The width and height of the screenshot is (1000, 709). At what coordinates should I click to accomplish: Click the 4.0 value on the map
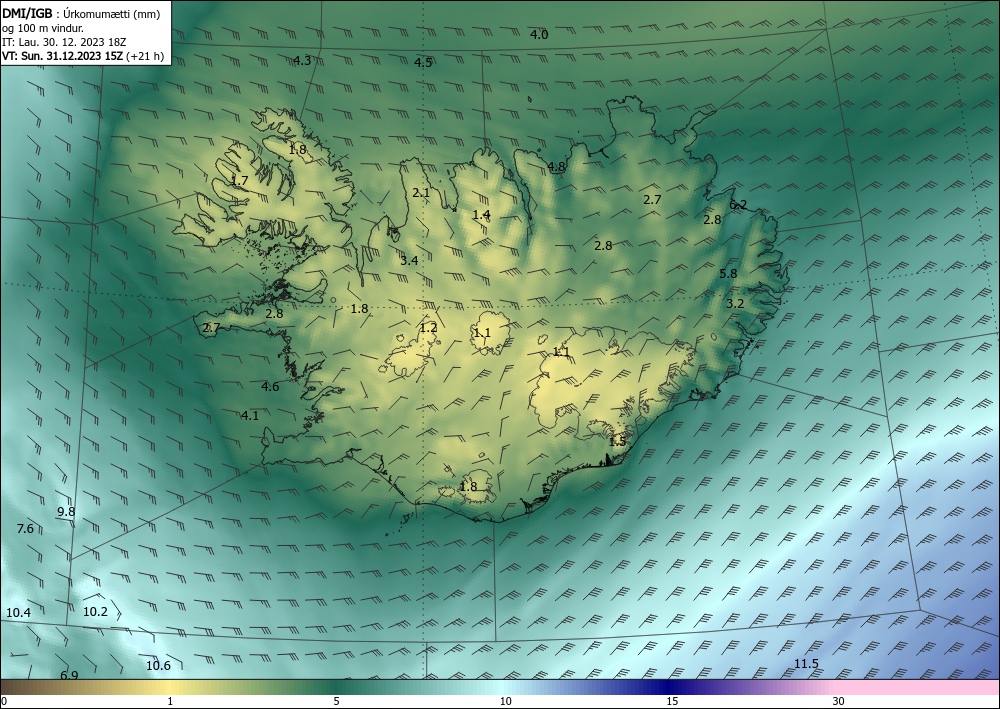tap(539, 34)
